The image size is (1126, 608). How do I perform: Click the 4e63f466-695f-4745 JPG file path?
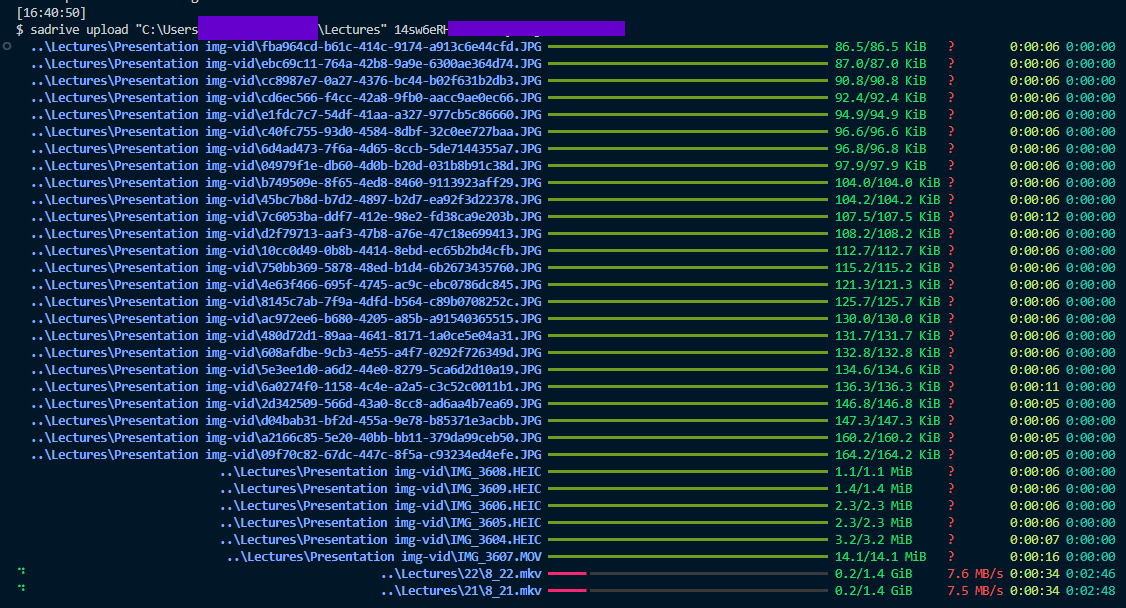286,284
